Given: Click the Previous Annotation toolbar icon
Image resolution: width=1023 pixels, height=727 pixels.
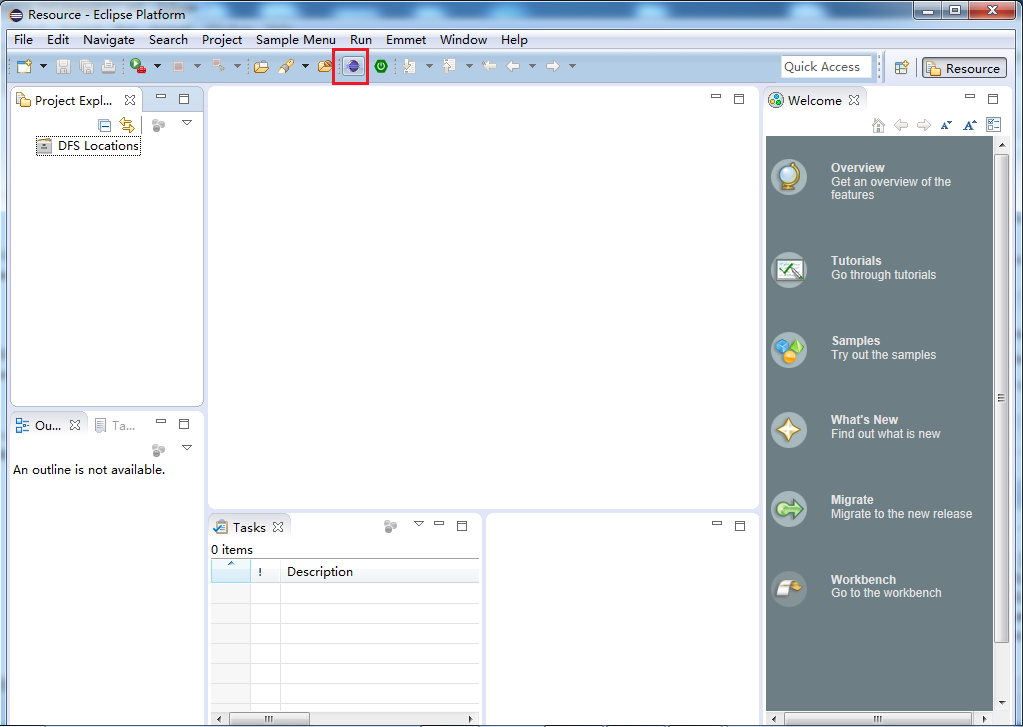Looking at the screenshot, I should pyautogui.click(x=449, y=66).
